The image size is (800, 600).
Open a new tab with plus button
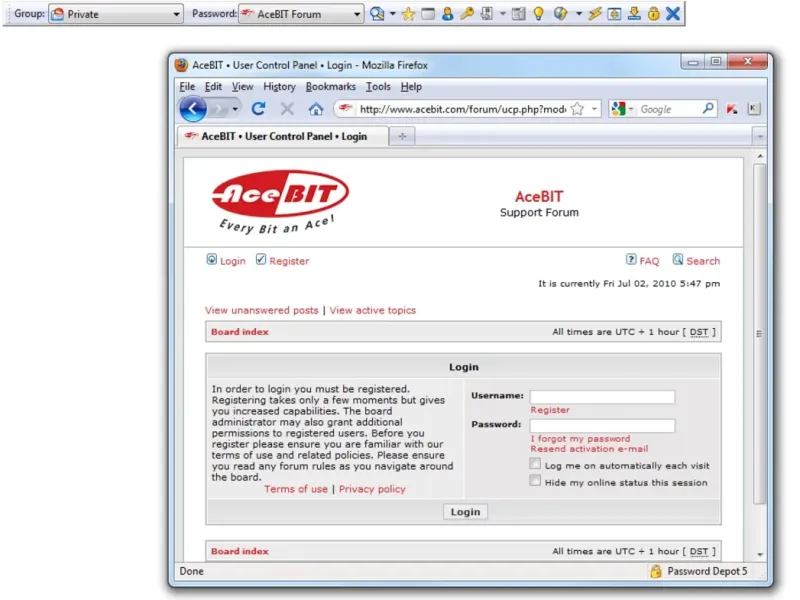[402, 136]
